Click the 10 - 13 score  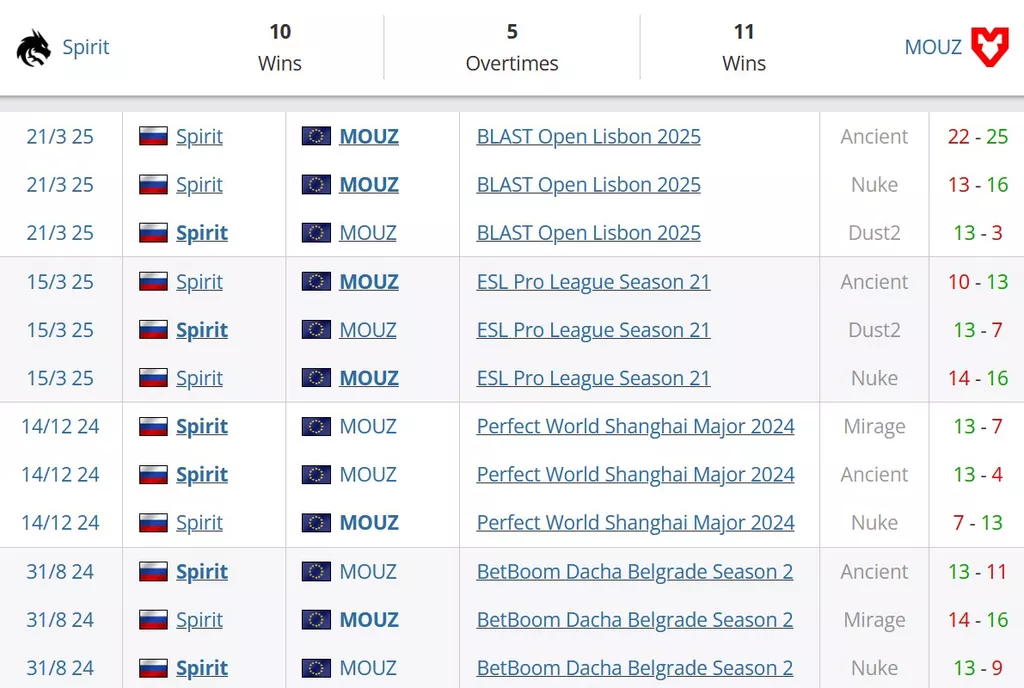click(x=978, y=282)
